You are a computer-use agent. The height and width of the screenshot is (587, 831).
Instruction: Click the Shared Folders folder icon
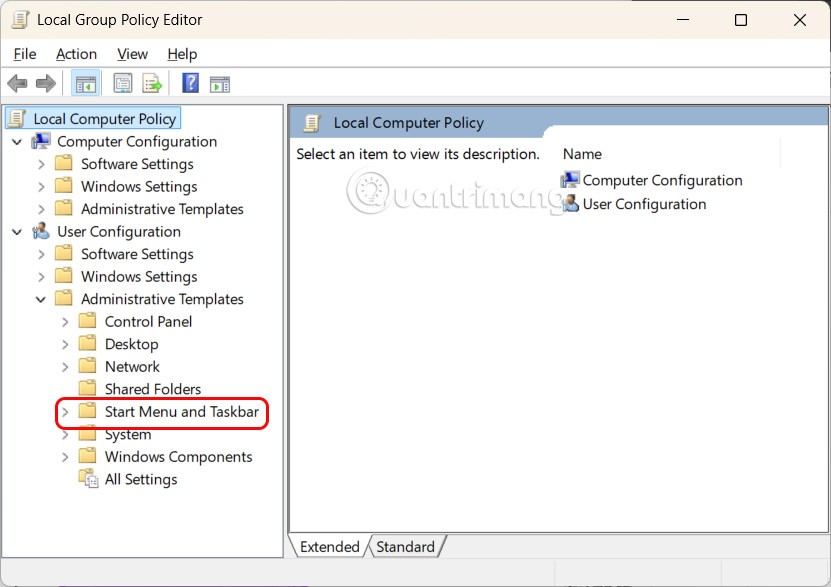click(x=87, y=388)
